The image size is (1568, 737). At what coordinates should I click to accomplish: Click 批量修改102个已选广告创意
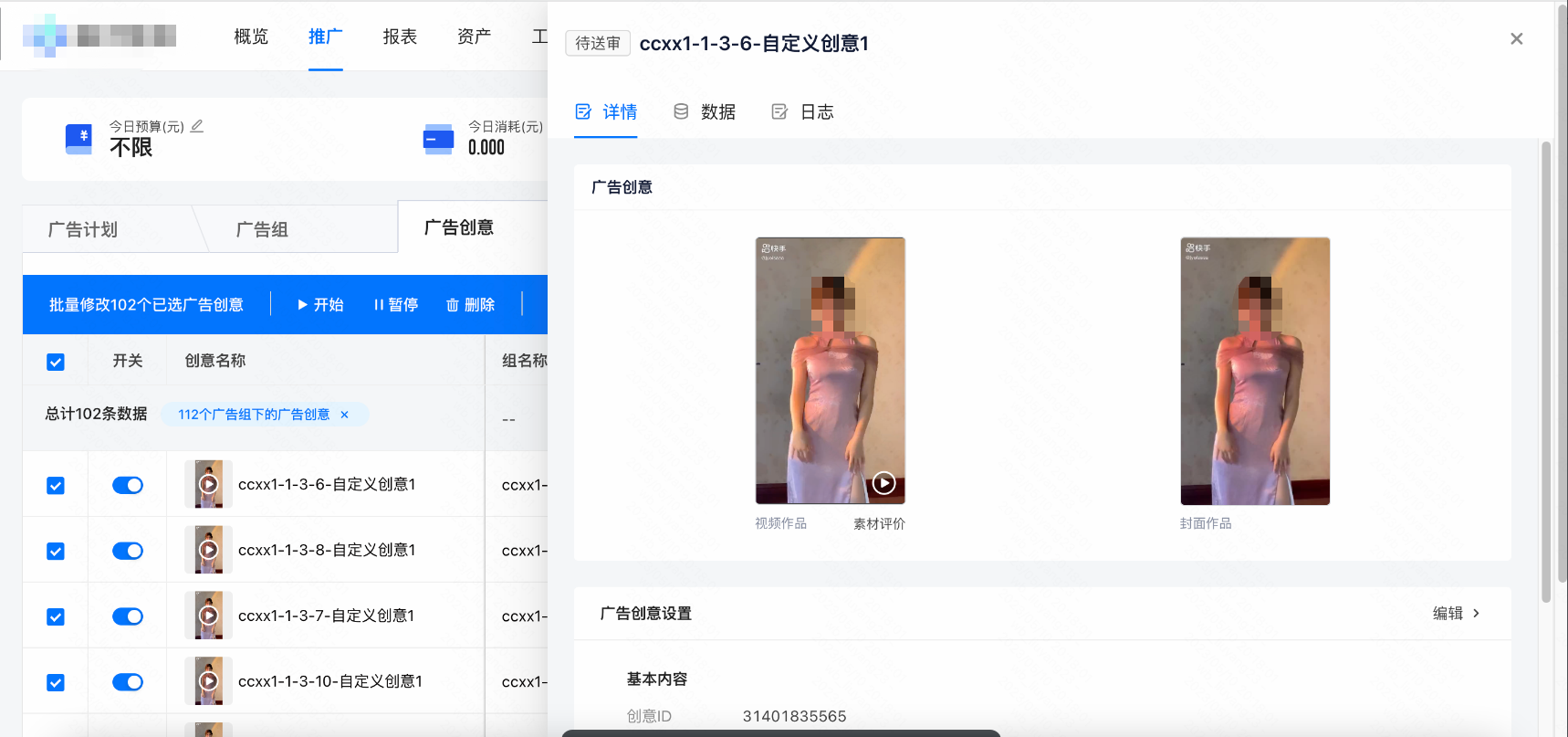[146, 305]
